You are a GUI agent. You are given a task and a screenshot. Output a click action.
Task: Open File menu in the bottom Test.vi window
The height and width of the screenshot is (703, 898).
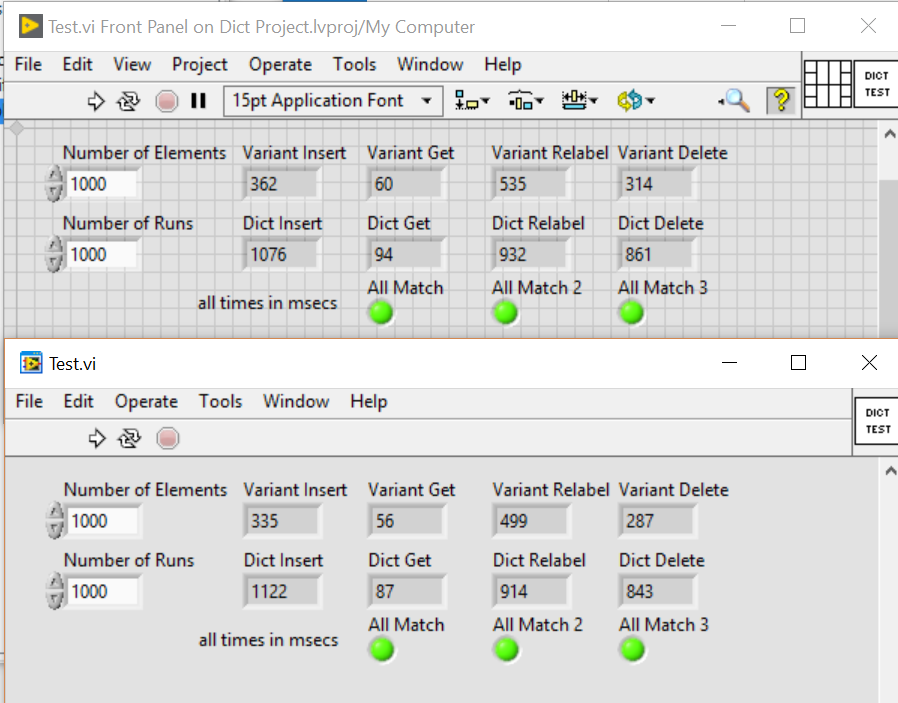point(29,401)
